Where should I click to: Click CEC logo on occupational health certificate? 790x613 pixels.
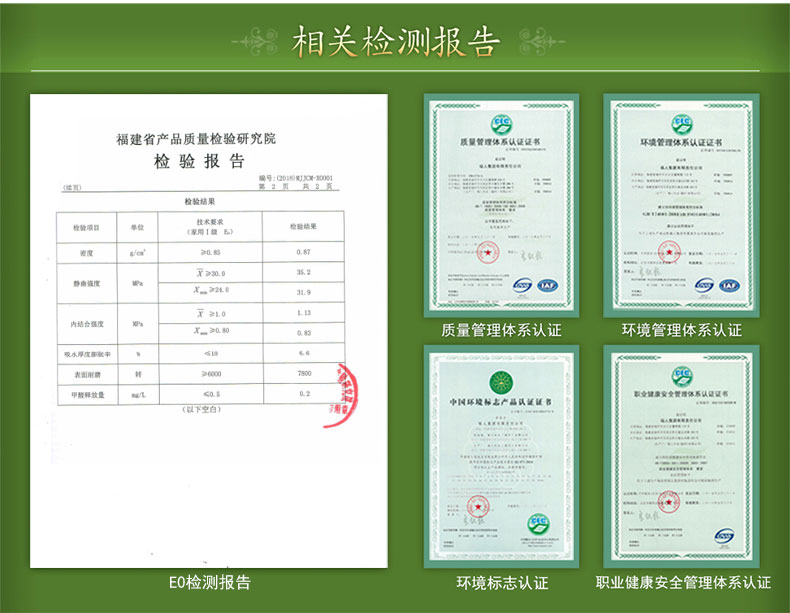pyautogui.click(x=682, y=377)
